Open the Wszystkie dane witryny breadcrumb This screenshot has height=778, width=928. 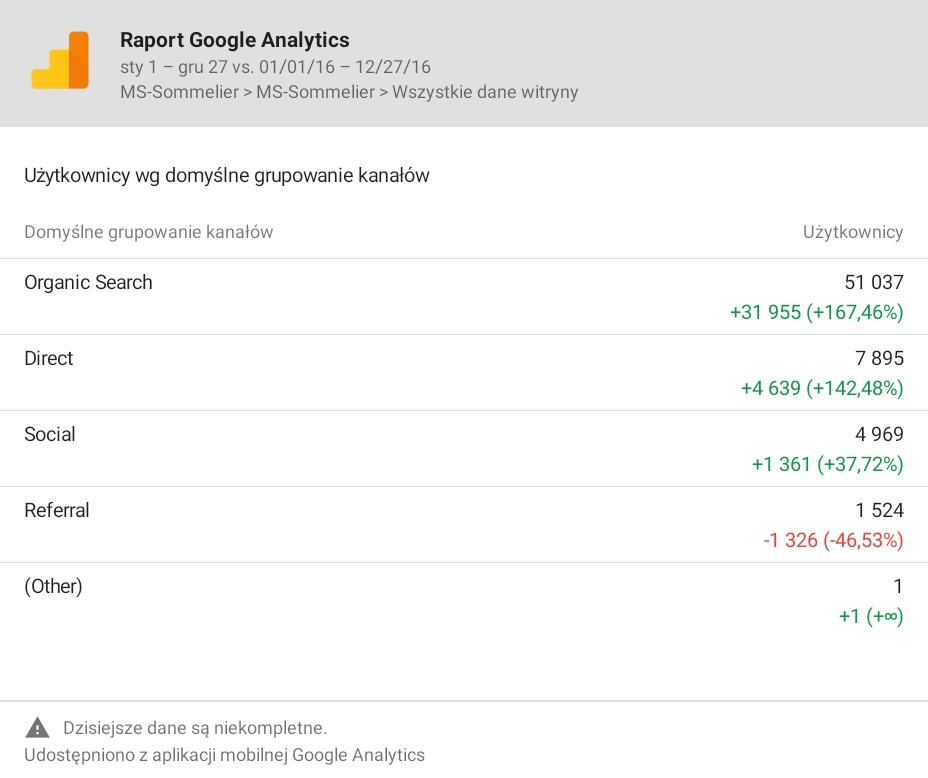[485, 92]
